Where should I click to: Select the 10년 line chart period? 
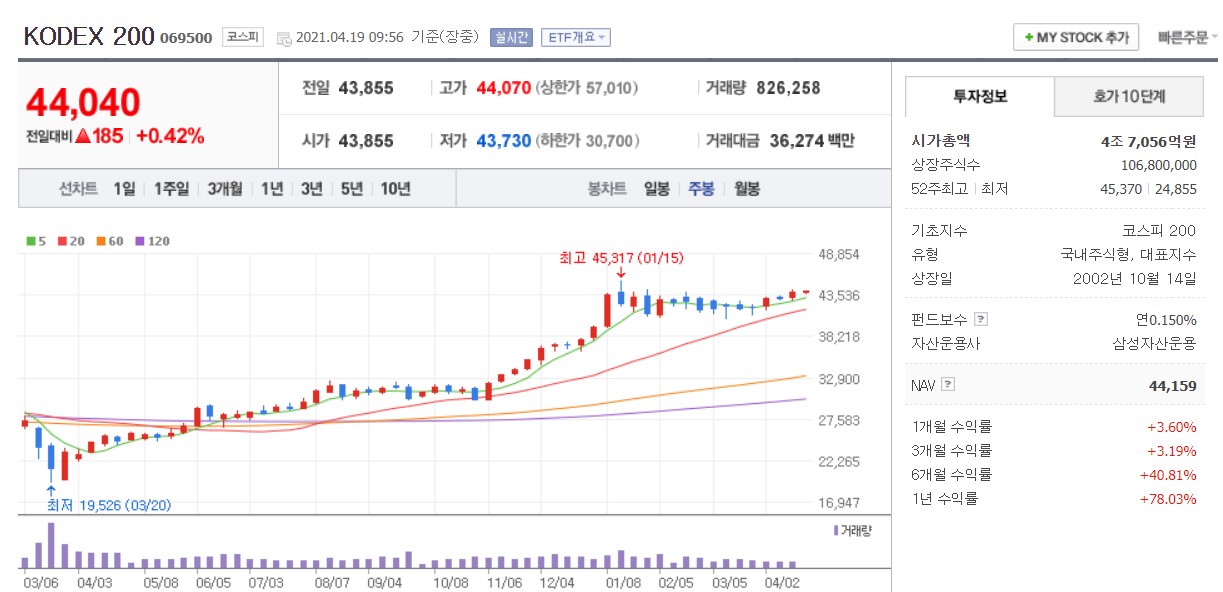(x=395, y=188)
